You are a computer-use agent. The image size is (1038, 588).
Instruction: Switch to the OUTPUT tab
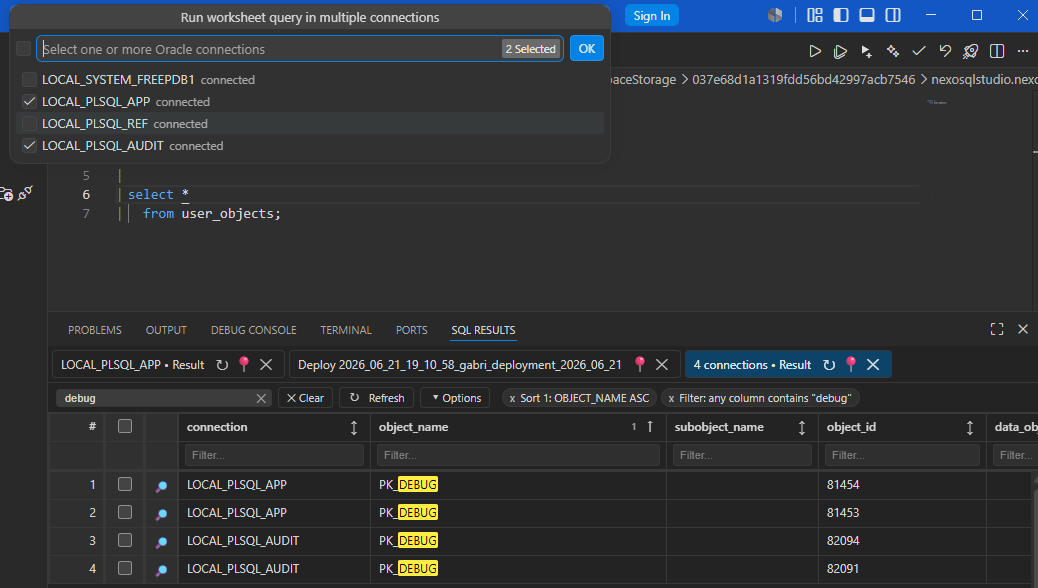coord(166,330)
